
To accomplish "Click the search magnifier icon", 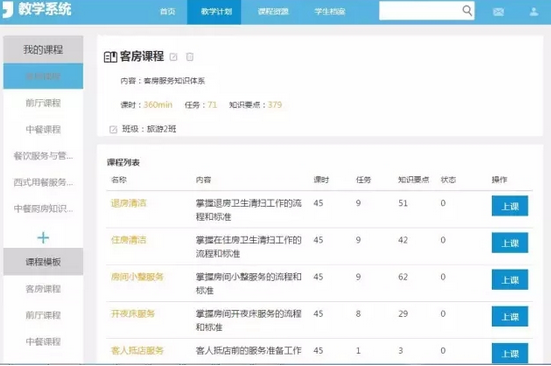I will [467, 11].
